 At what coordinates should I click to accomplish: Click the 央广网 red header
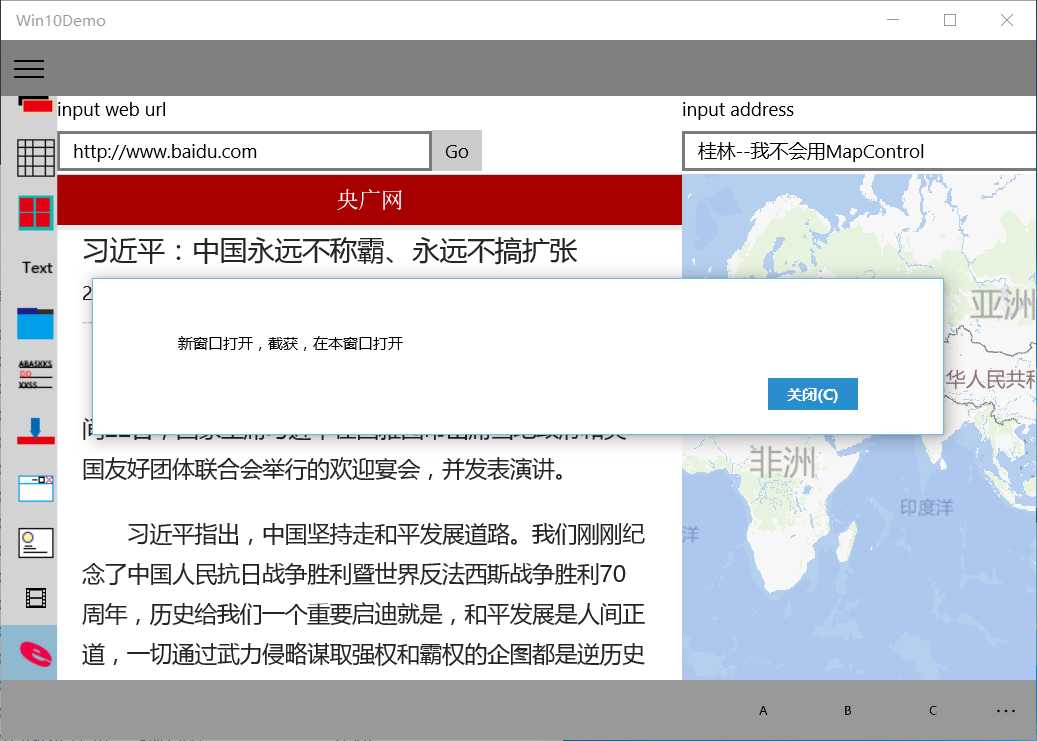[x=370, y=200]
